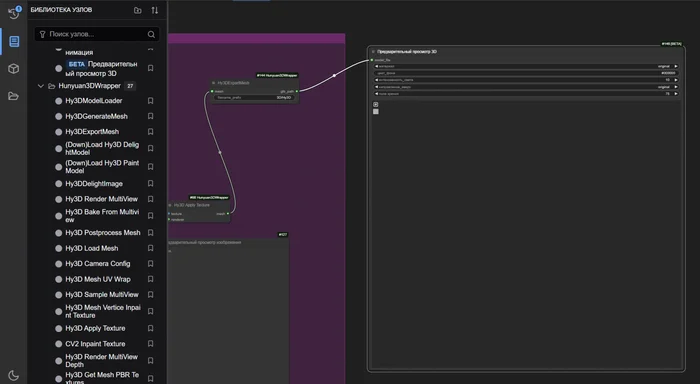The width and height of the screenshot is (700, 384).
Task: Select Hy3DGenerateMesh in the node library
Action: click(96, 116)
